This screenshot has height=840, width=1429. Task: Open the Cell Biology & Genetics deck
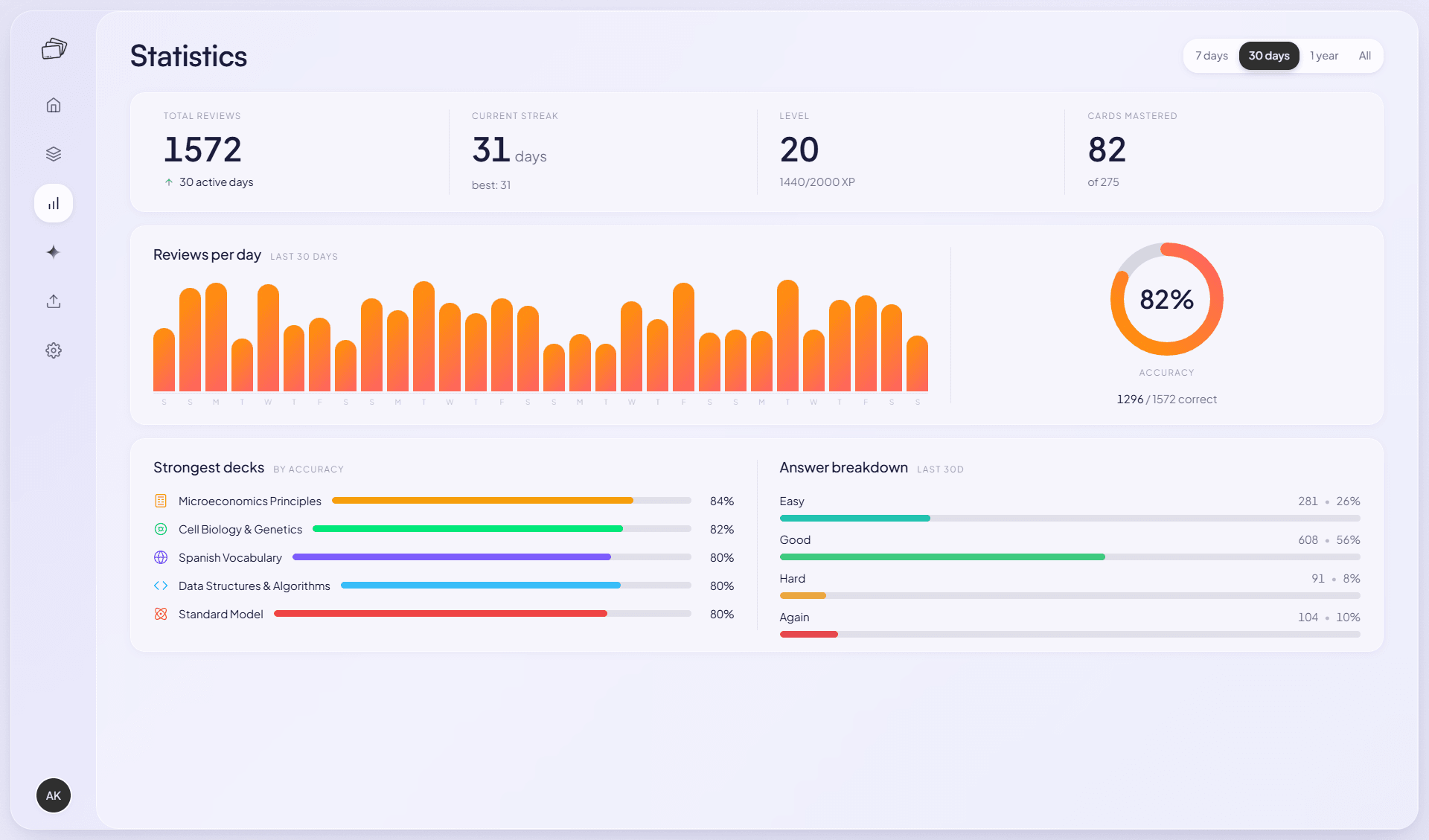[x=240, y=529]
